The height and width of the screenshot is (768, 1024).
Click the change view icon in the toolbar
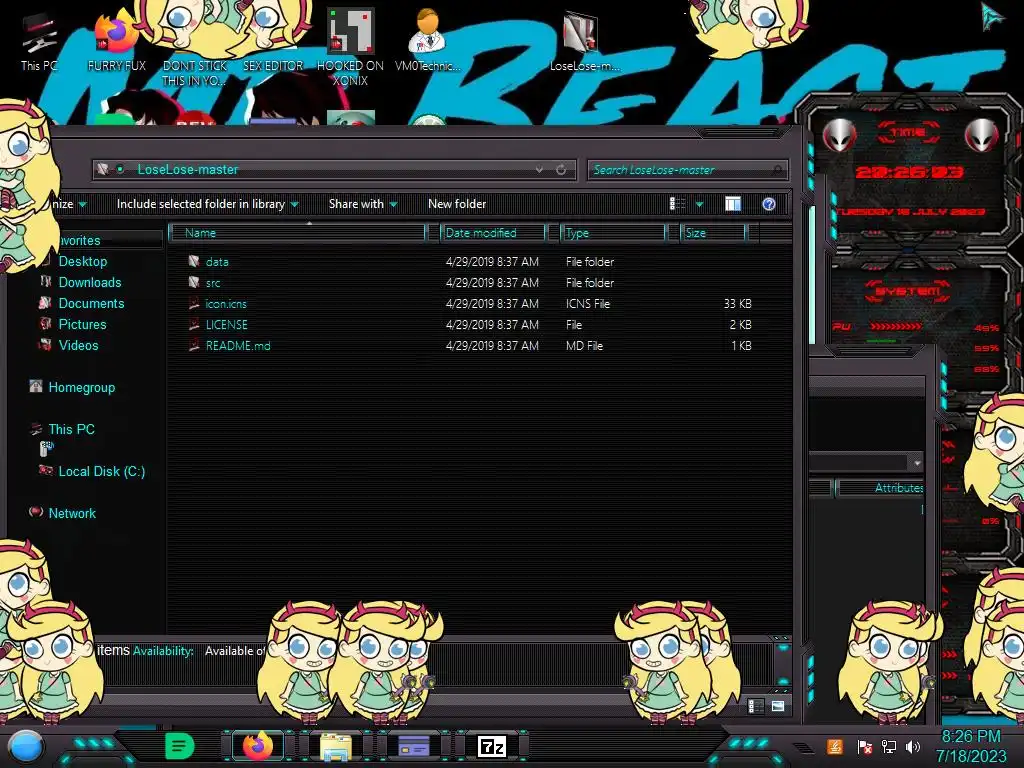[x=677, y=204]
